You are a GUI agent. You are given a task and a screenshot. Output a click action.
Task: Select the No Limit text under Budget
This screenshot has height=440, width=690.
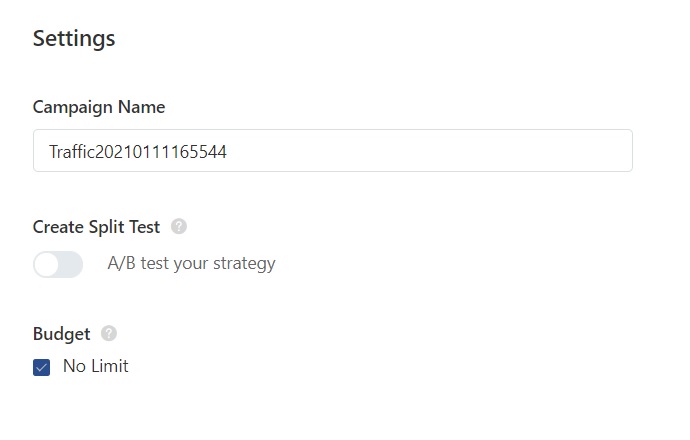(x=95, y=366)
